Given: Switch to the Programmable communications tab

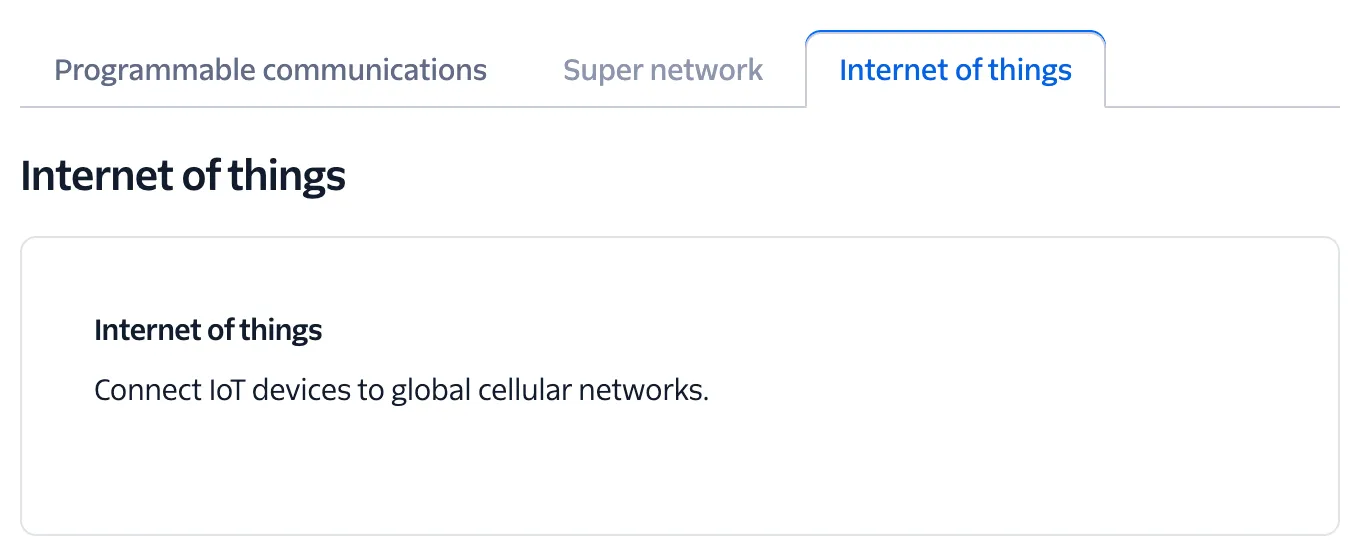Looking at the screenshot, I should coord(270,70).
